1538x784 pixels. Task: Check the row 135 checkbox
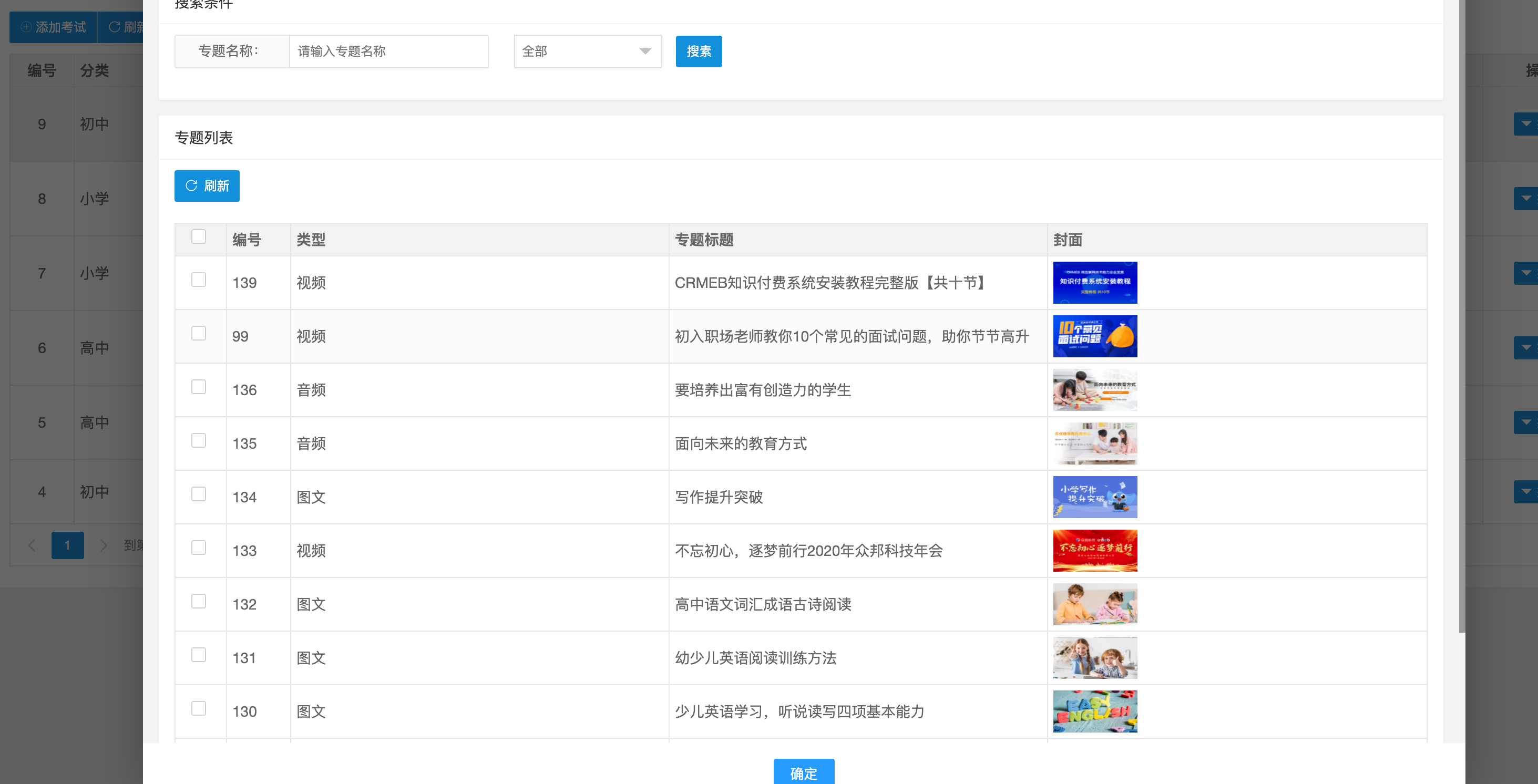199,440
